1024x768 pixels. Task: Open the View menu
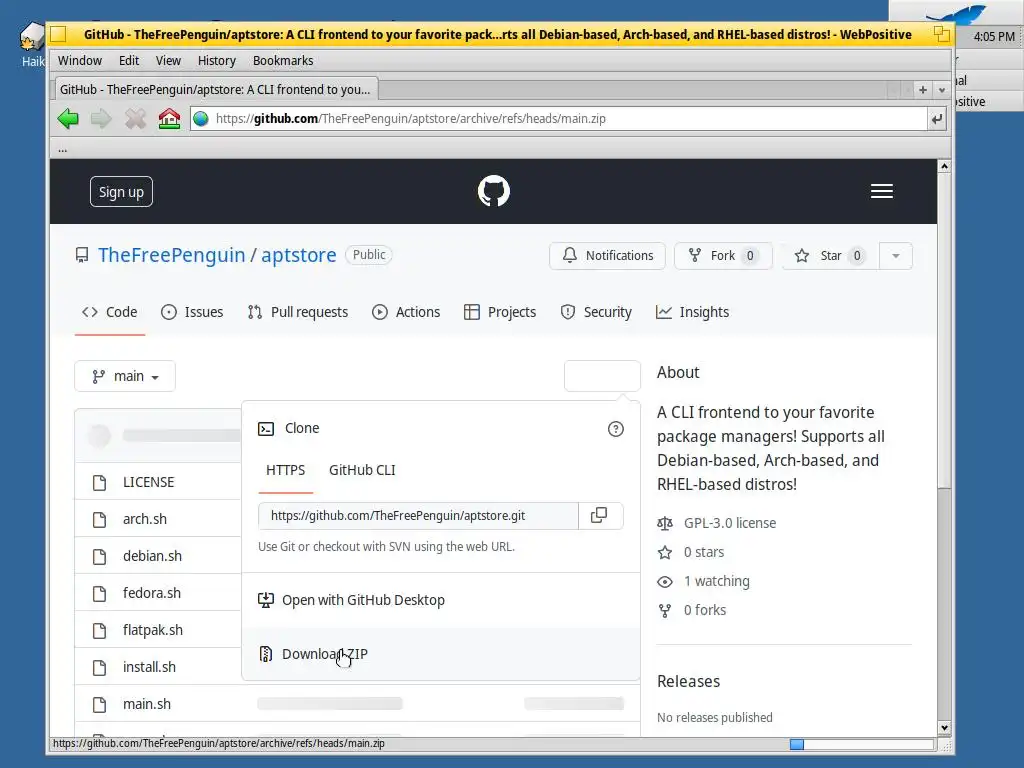(168, 61)
